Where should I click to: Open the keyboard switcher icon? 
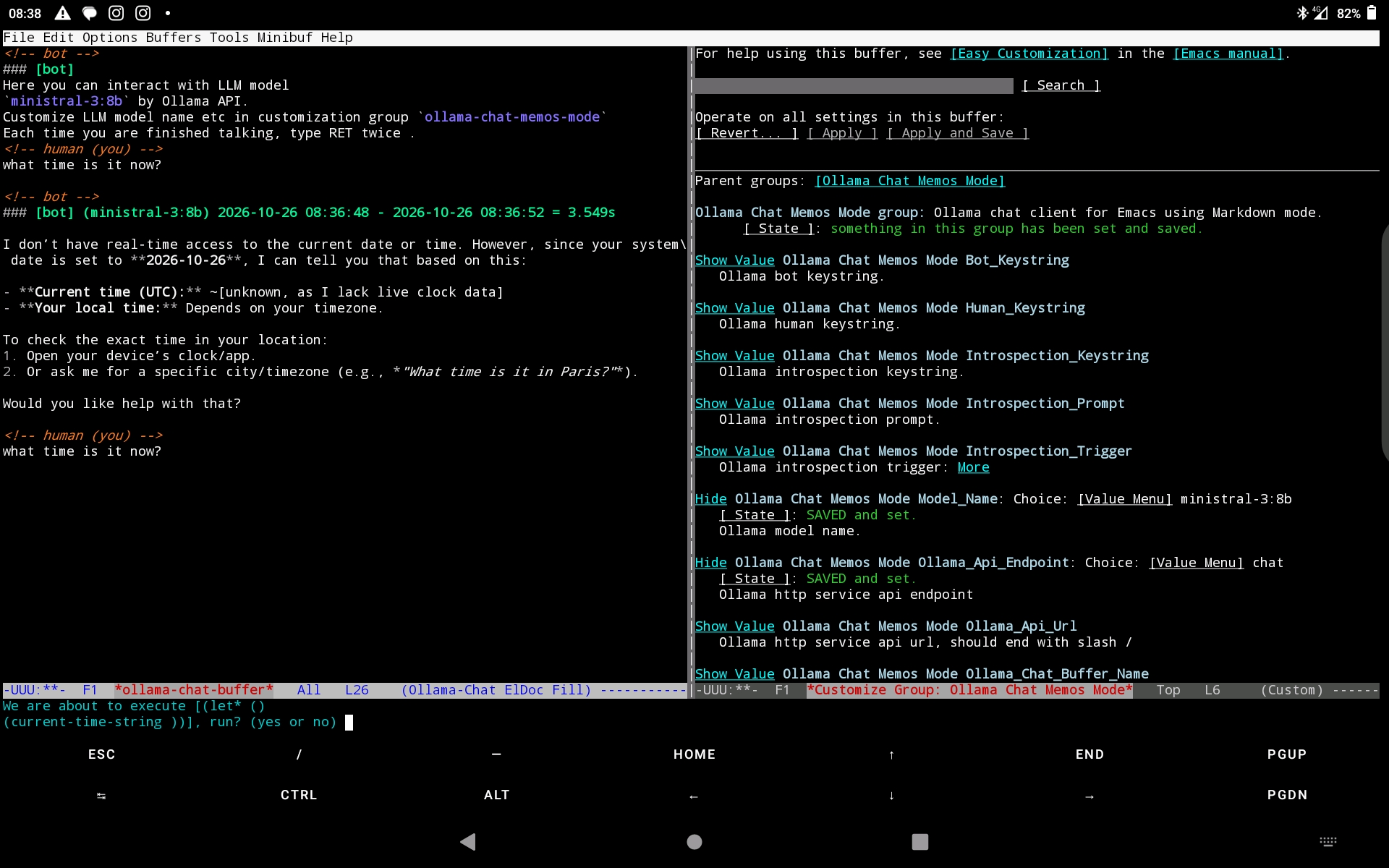1328,841
